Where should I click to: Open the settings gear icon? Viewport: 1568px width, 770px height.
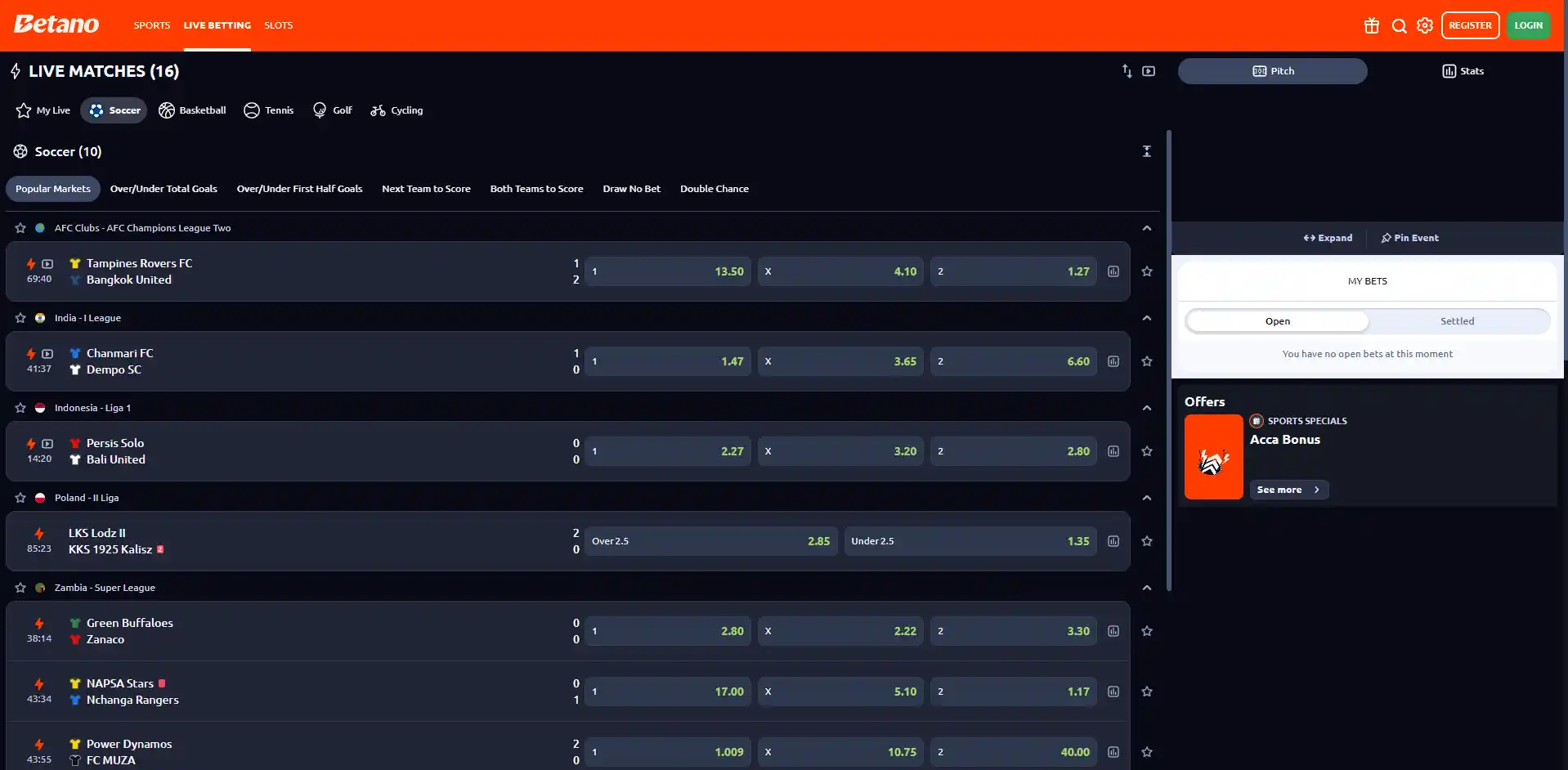pyautogui.click(x=1425, y=25)
